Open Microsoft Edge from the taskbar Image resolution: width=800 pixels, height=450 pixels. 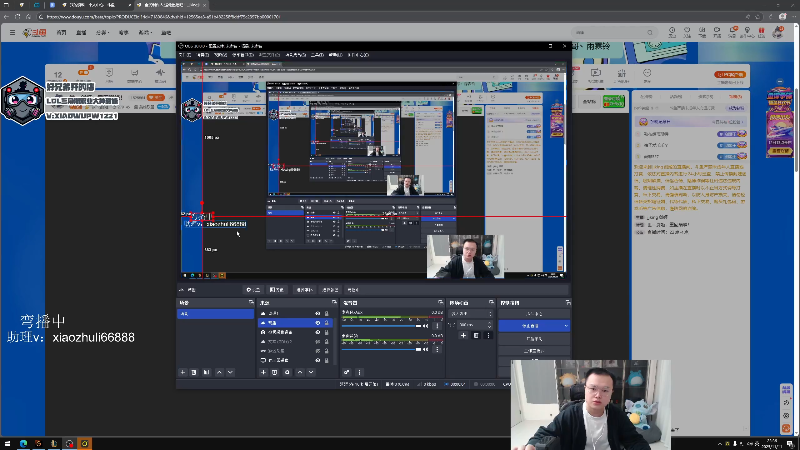coord(23,444)
